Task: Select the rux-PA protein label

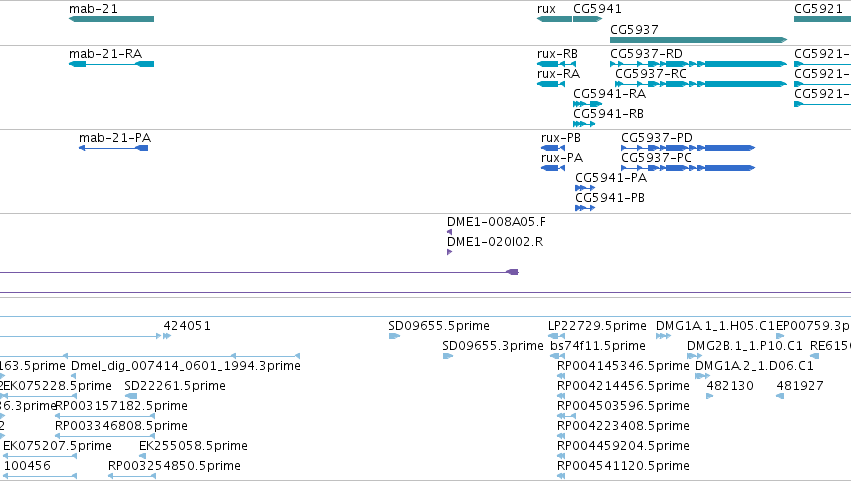Action: point(562,158)
